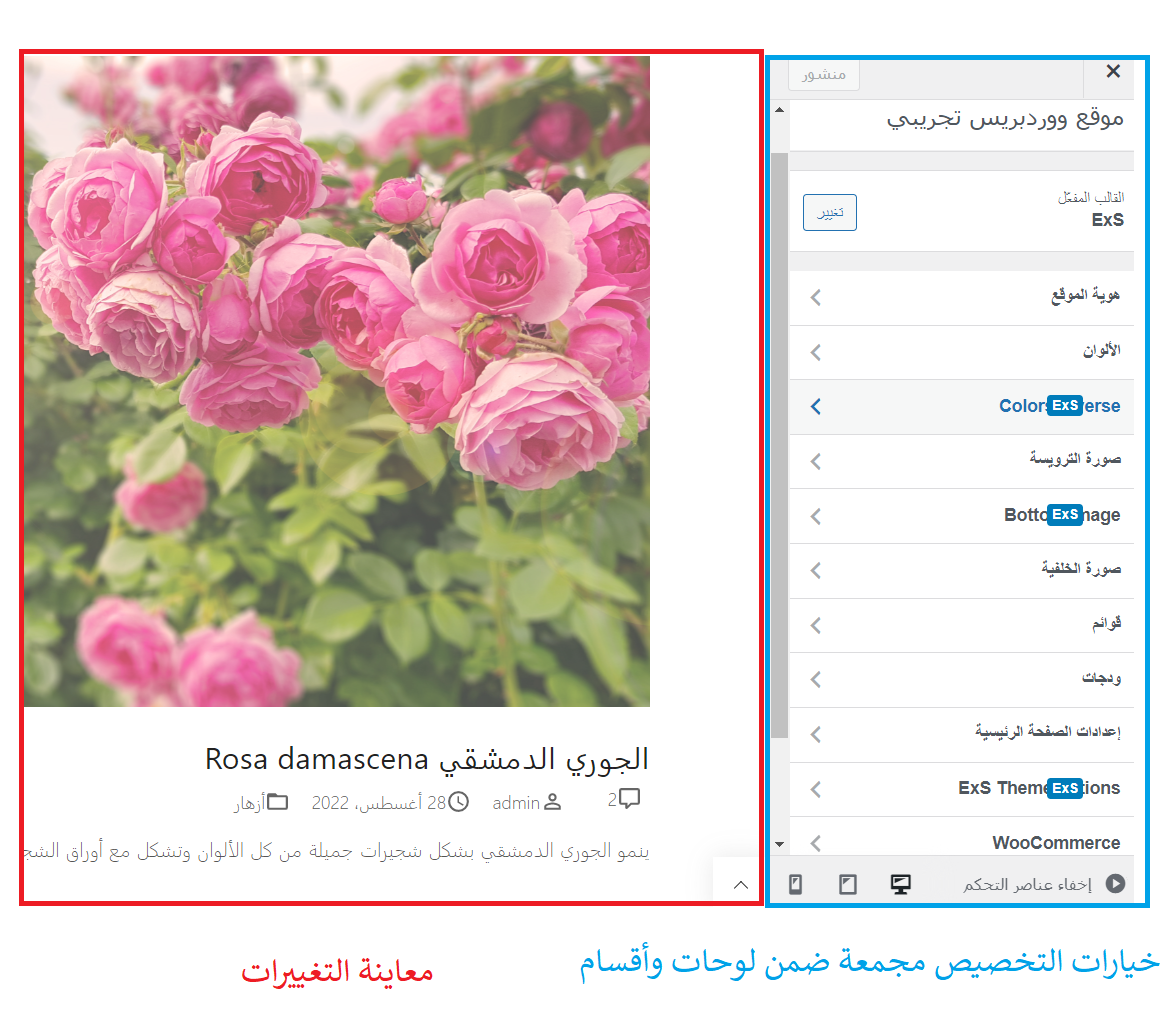Image resolution: width=1166 pixels, height=1032 pixels.
Task: Click the post date 28 أغسطس، 2022
Action: [379, 803]
